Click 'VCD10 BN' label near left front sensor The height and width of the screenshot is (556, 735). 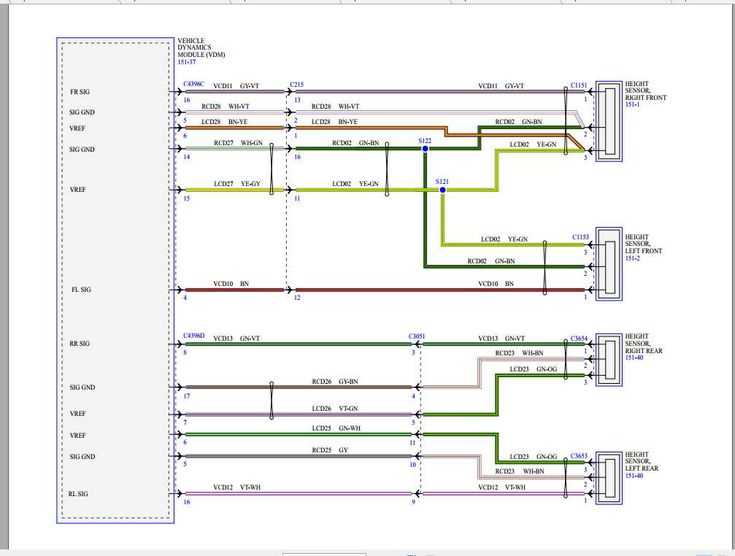[495, 284]
